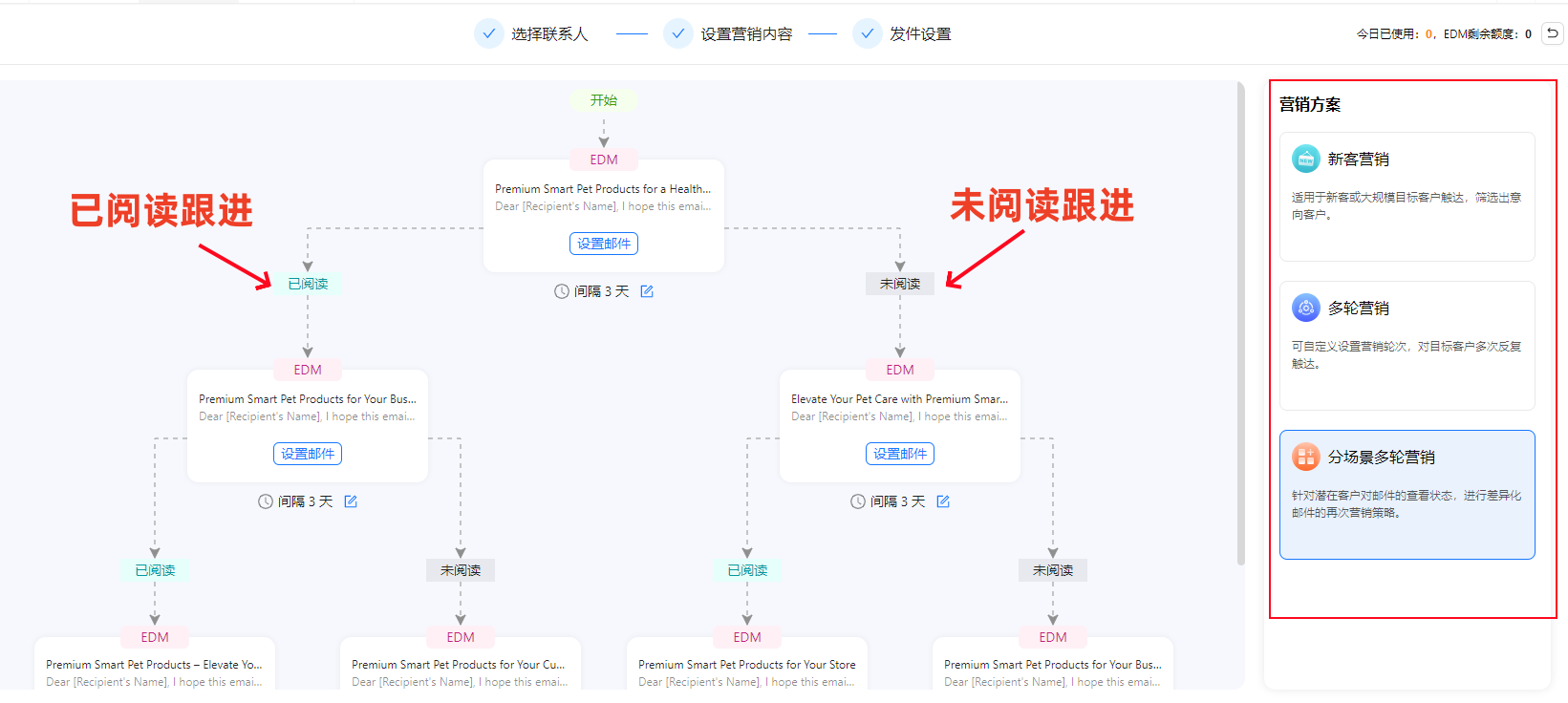This screenshot has width=1568, height=703.
Task: Click the edit interval icon under the right EDM card
Action: click(943, 501)
